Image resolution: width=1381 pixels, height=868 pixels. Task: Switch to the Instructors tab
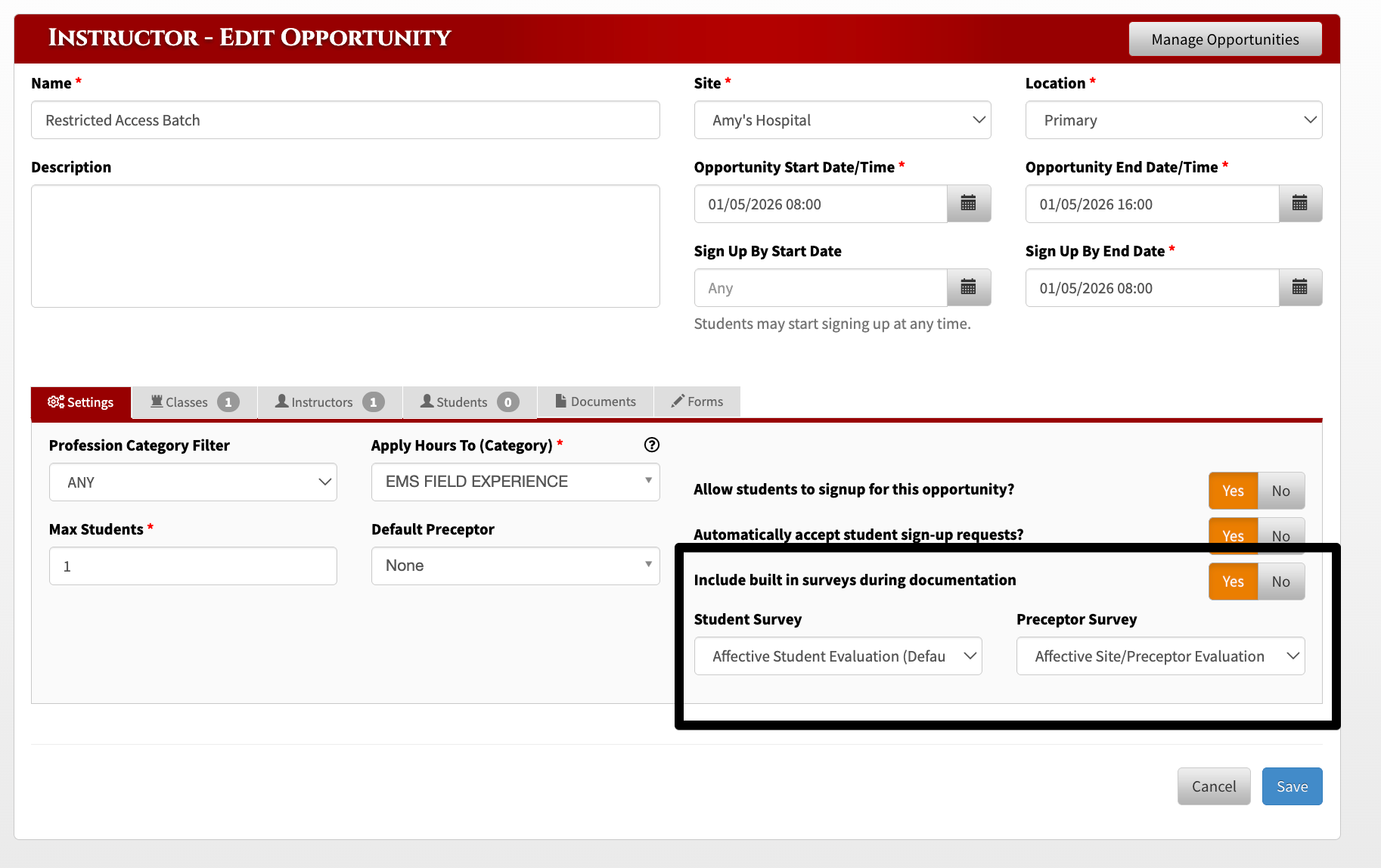tap(330, 402)
